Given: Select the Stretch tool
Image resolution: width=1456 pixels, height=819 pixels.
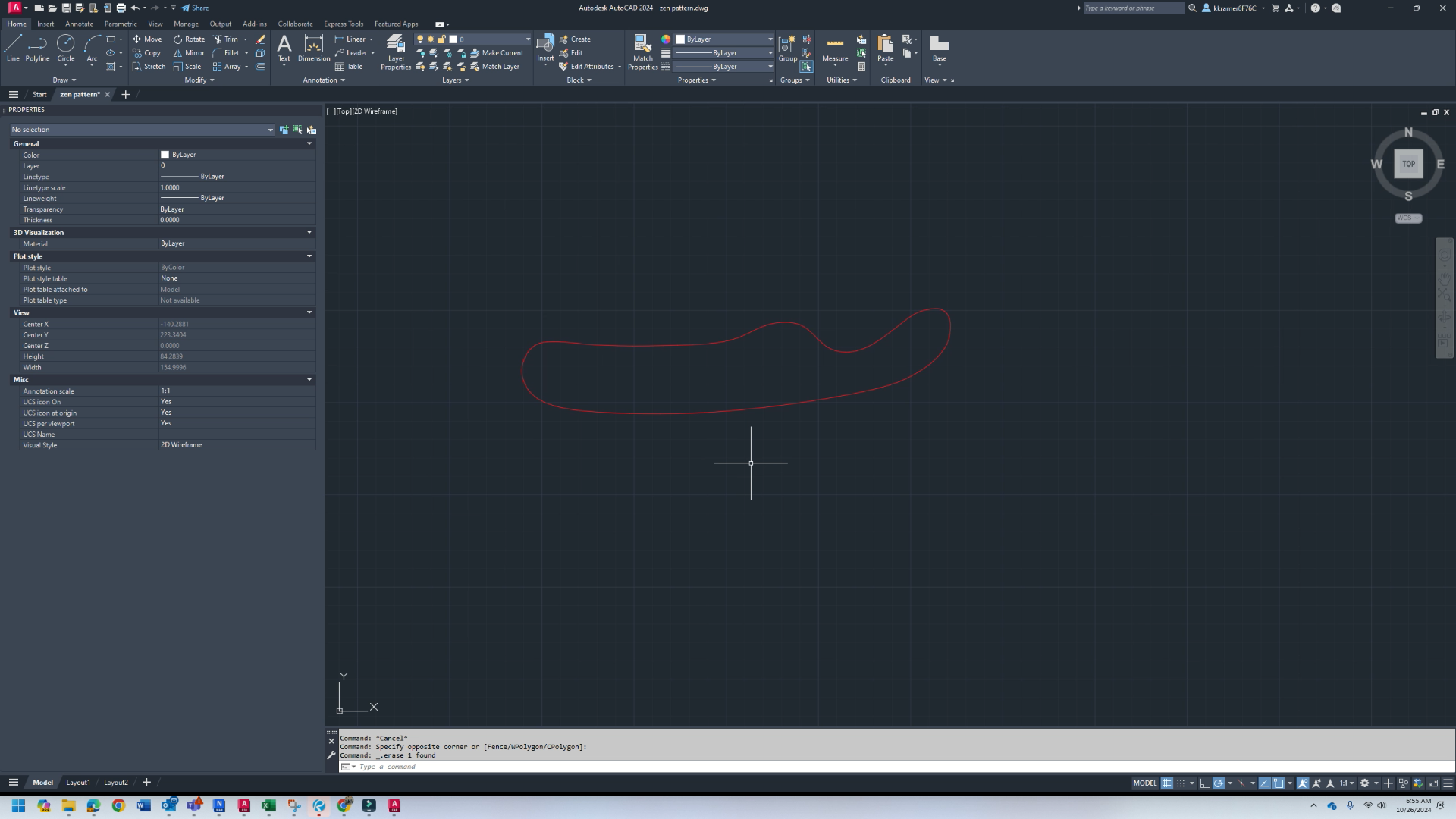Looking at the screenshot, I should tap(149, 67).
